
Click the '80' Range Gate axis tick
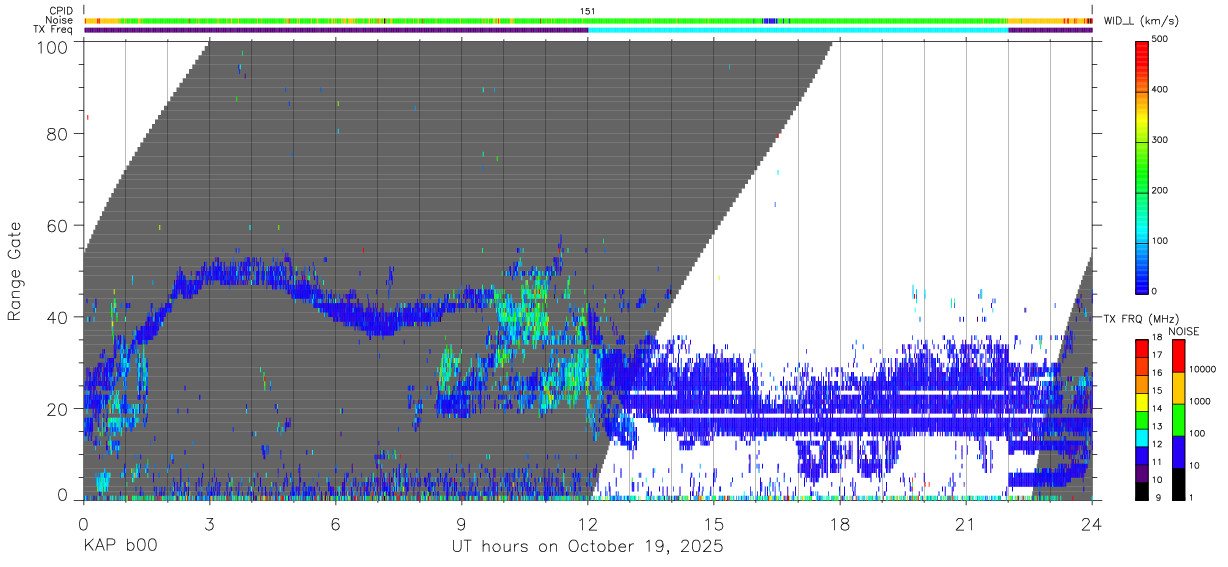[58, 134]
